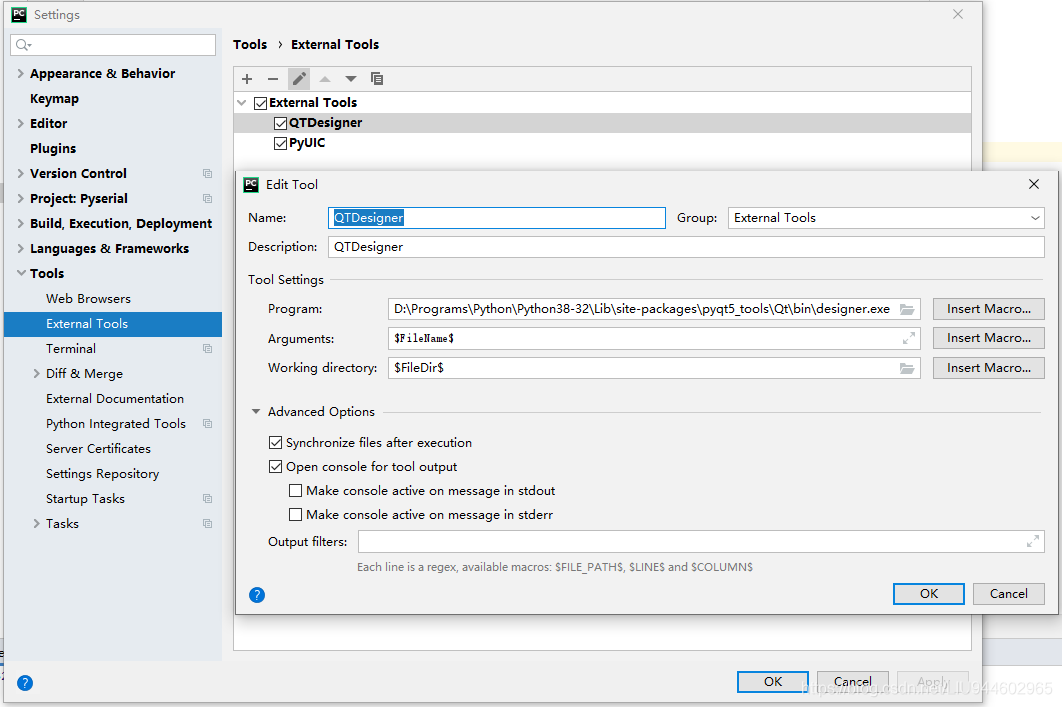Collapse the External Tools tree group
The height and width of the screenshot is (707, 1062).
242,103
